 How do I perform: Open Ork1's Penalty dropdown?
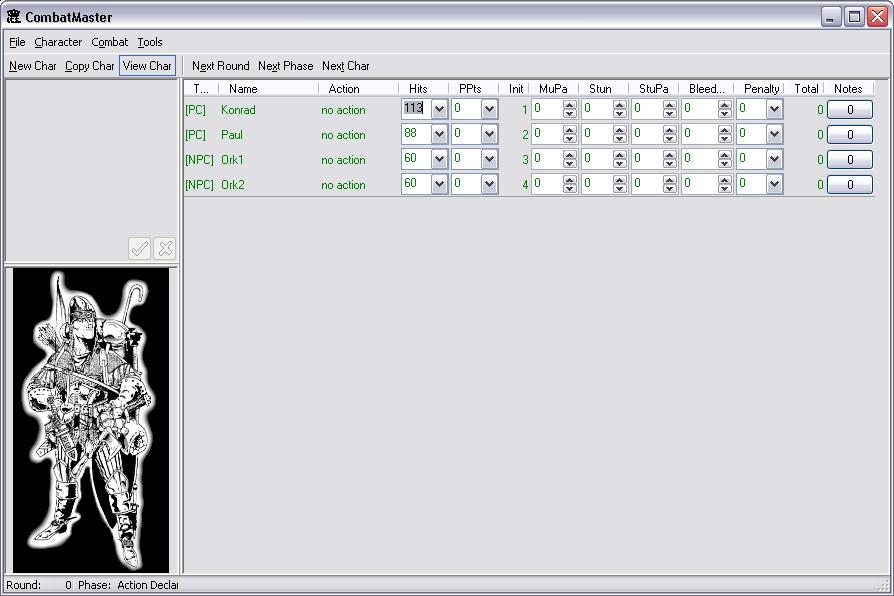coord(774,159)
